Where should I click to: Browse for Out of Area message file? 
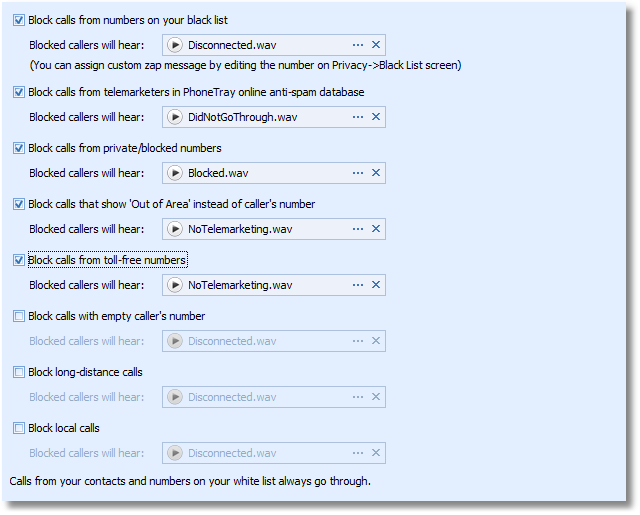click(x=358, y=229)
